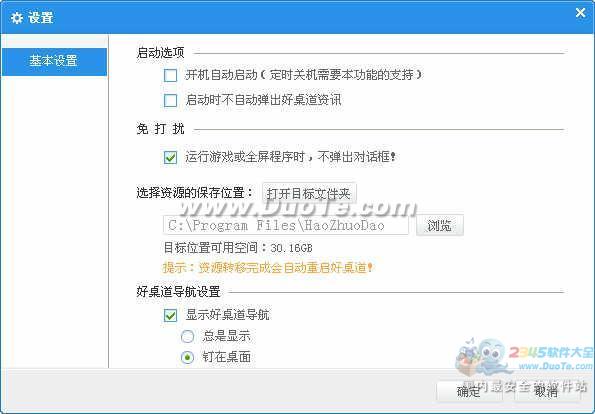This screenshot has height=414, width=595.
Task: Close the 设置 dialog with the X
Action: [x=580, y=13]
